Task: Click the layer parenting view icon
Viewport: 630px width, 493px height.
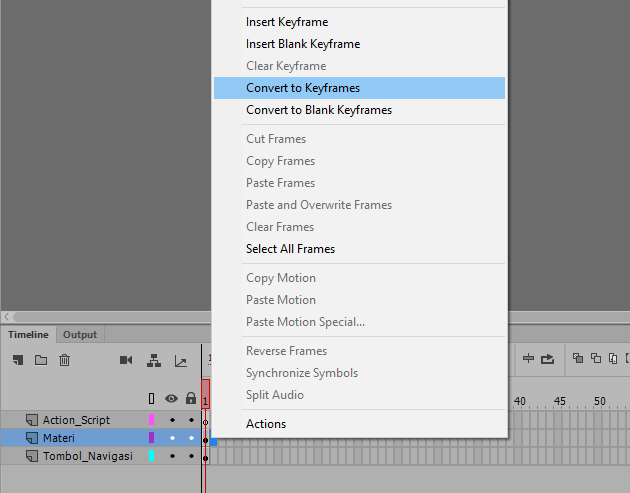Action: [154, 361]
